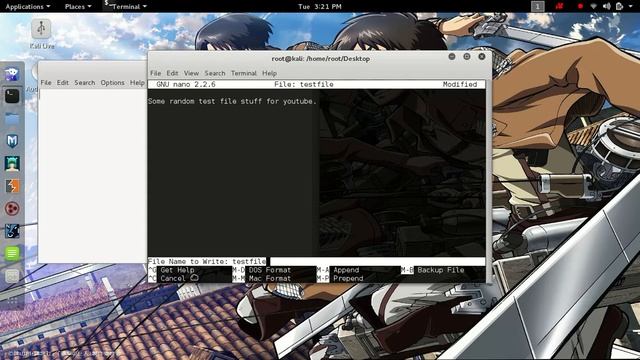Click the blank text area of background editor
This screenshot has height=360, width=640.
click(x=93, y=176)
